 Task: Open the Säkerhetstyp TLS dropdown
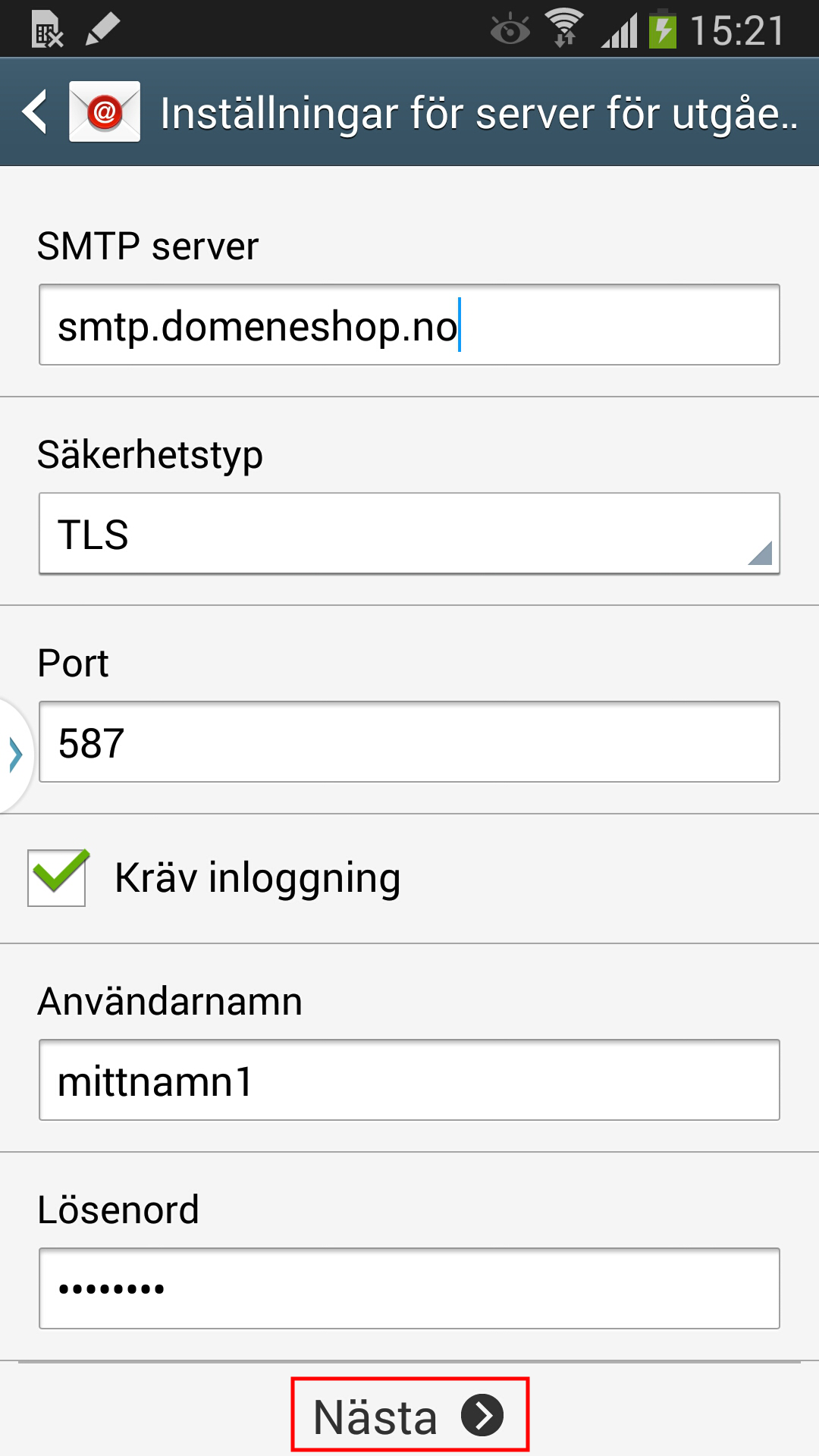click(x=409, y=533)
